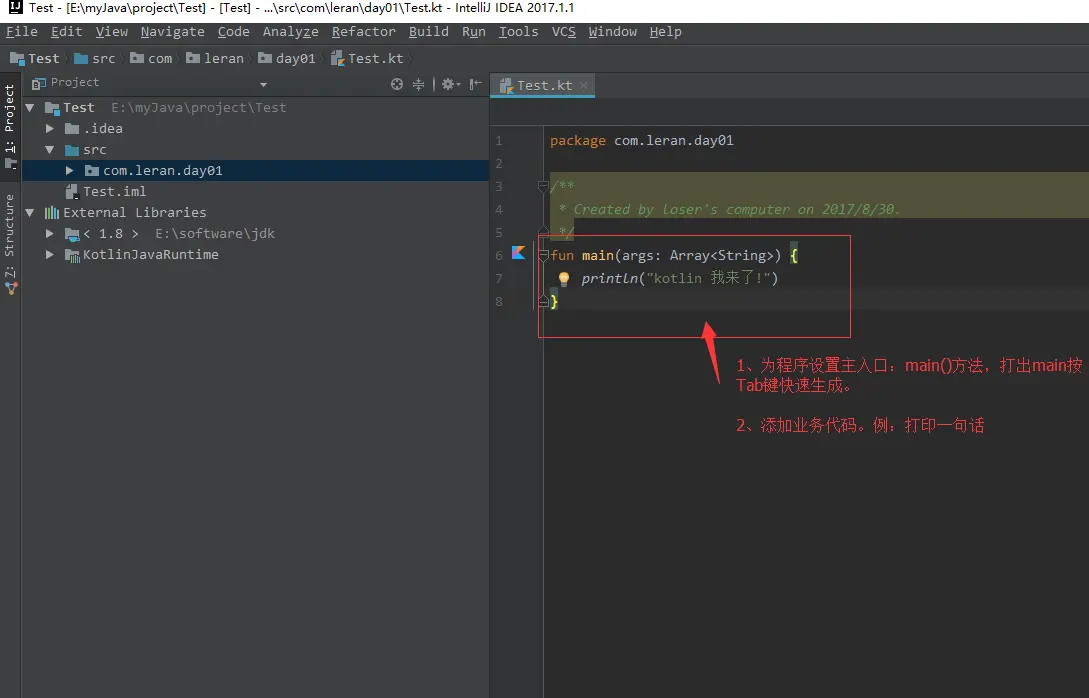Viewport: 1089px width, 698px height.
Task: Expand the < 1.8 > JDK node
Action: 50,233
